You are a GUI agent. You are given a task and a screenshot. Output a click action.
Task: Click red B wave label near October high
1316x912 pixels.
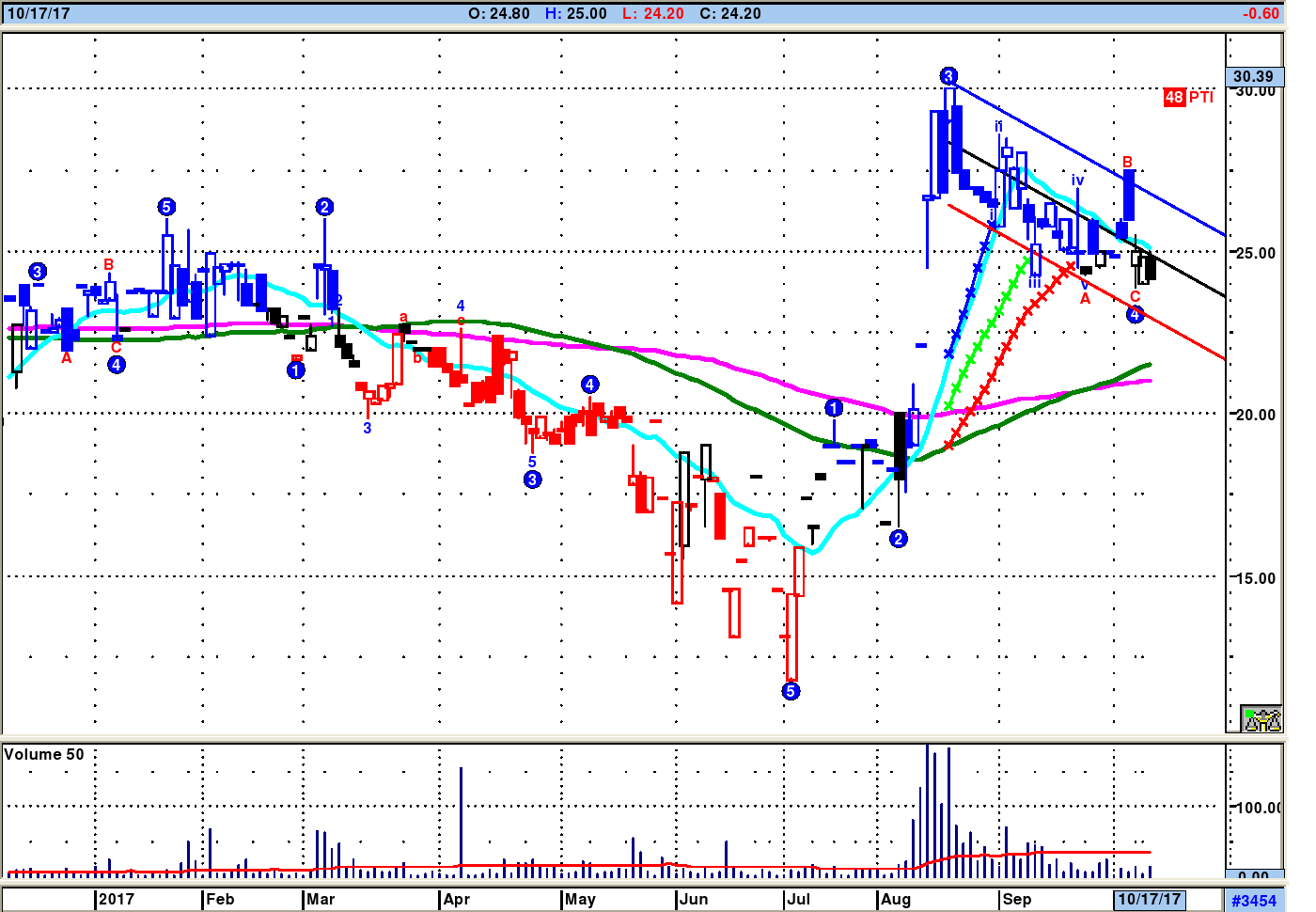[1127, 162]
